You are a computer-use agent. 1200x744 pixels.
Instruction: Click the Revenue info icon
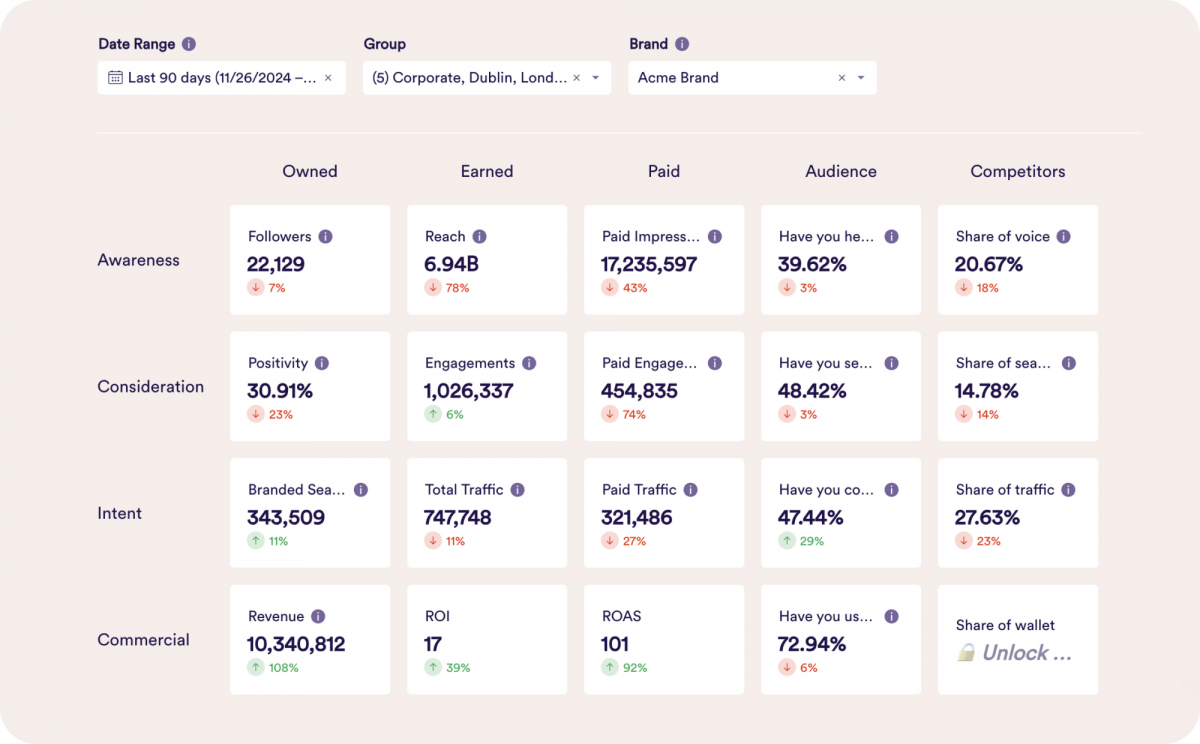tap(318, 616)
